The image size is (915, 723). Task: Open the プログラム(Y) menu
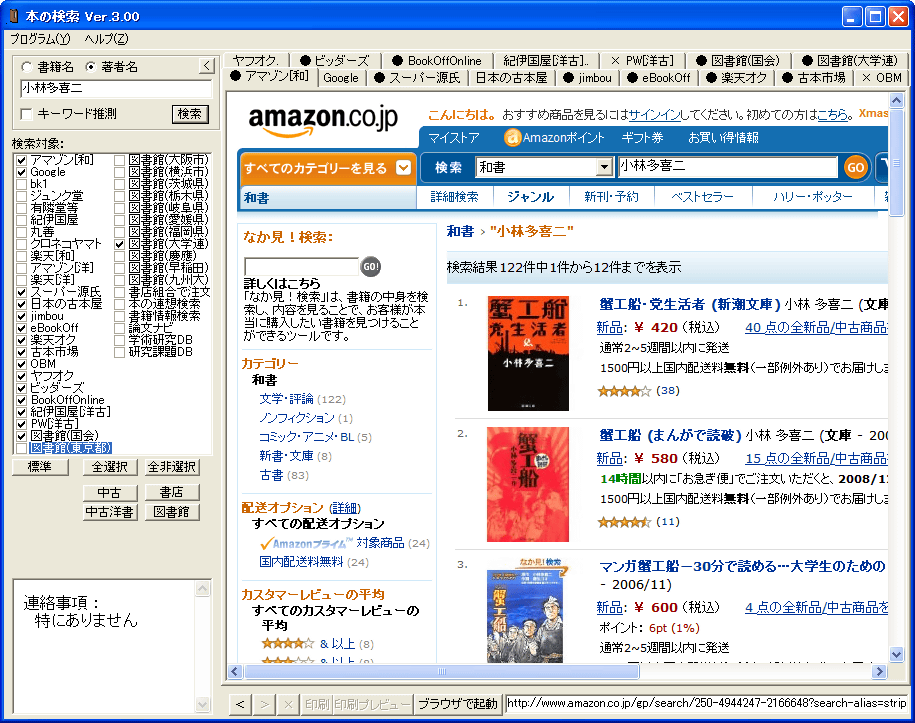(40, 39)
